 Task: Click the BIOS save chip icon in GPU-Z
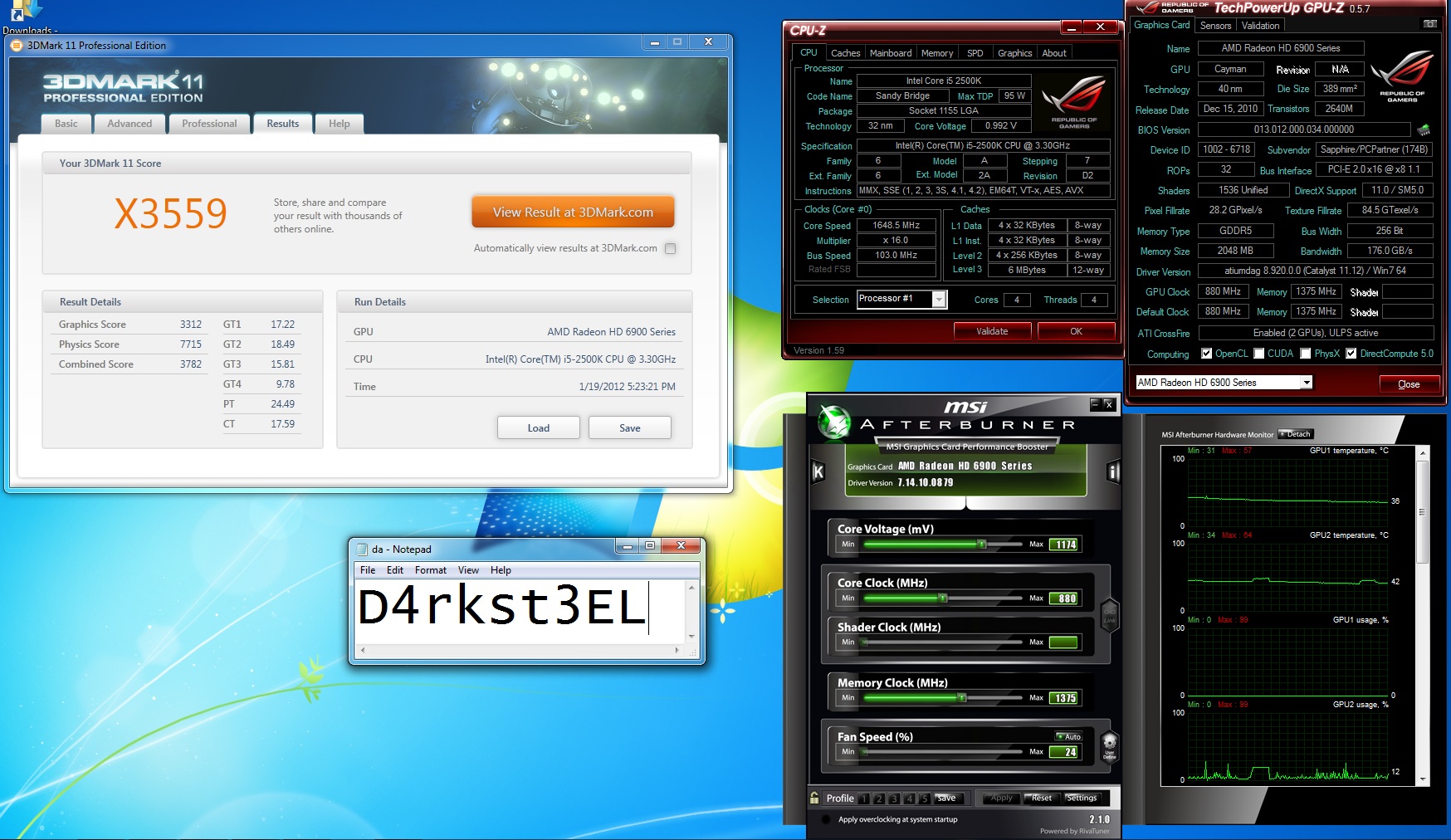coord(1424,129)
